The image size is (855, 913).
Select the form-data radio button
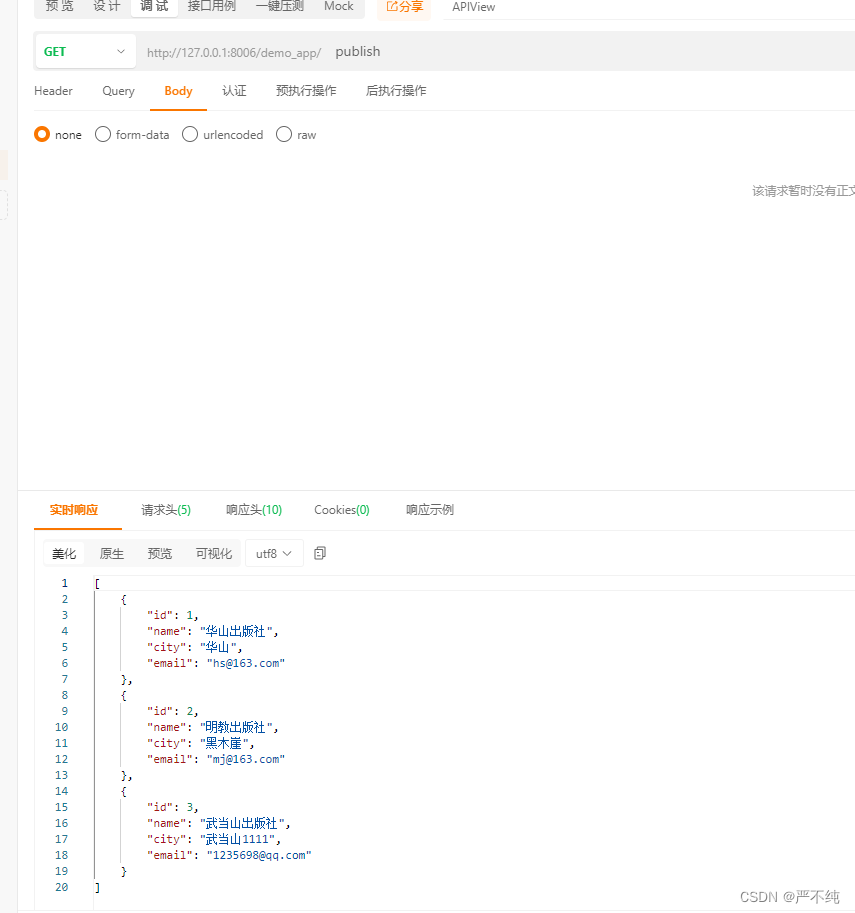coord(102,134)
